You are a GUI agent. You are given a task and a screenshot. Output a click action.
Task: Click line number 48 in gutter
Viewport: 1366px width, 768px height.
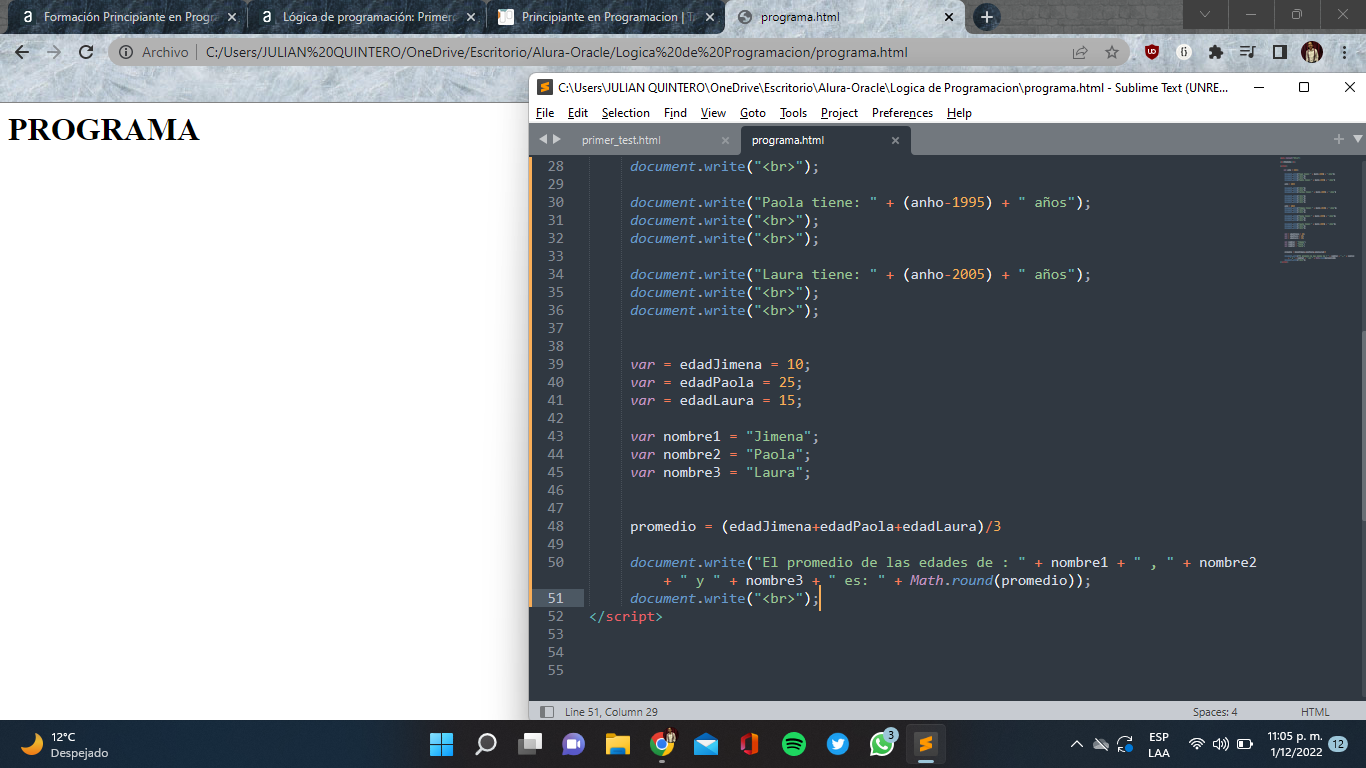coord(555,526)
